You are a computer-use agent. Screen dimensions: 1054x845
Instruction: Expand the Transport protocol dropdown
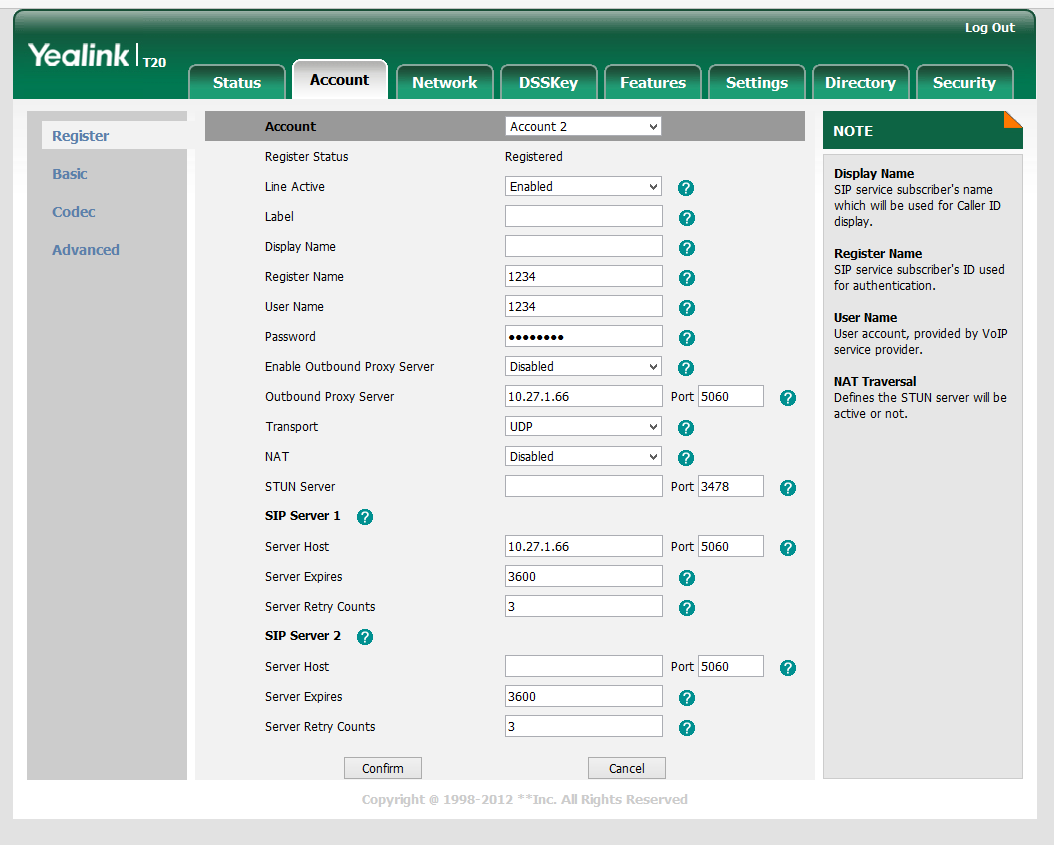583,427
